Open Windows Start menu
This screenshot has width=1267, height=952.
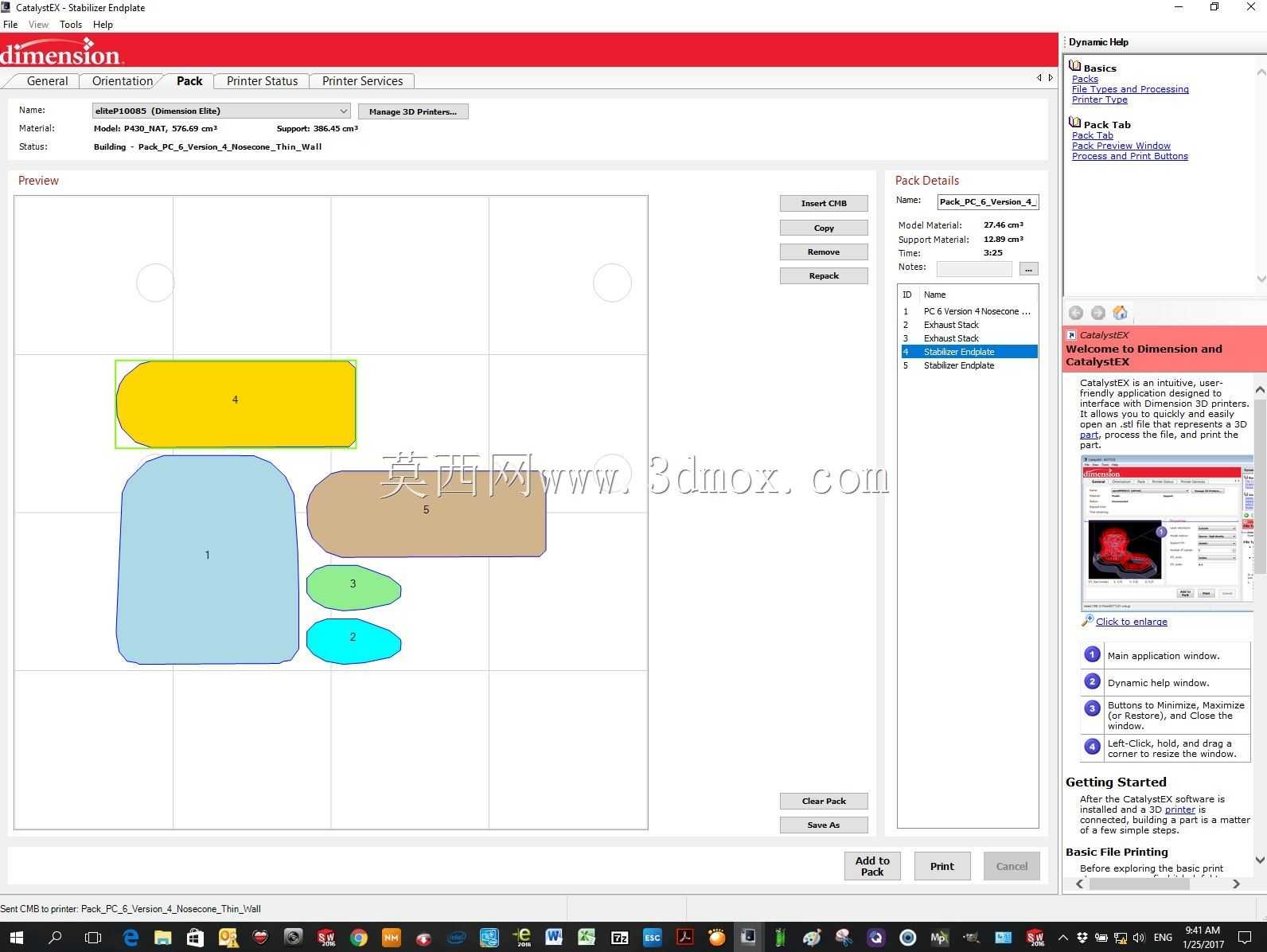click(x=16, y=938)
